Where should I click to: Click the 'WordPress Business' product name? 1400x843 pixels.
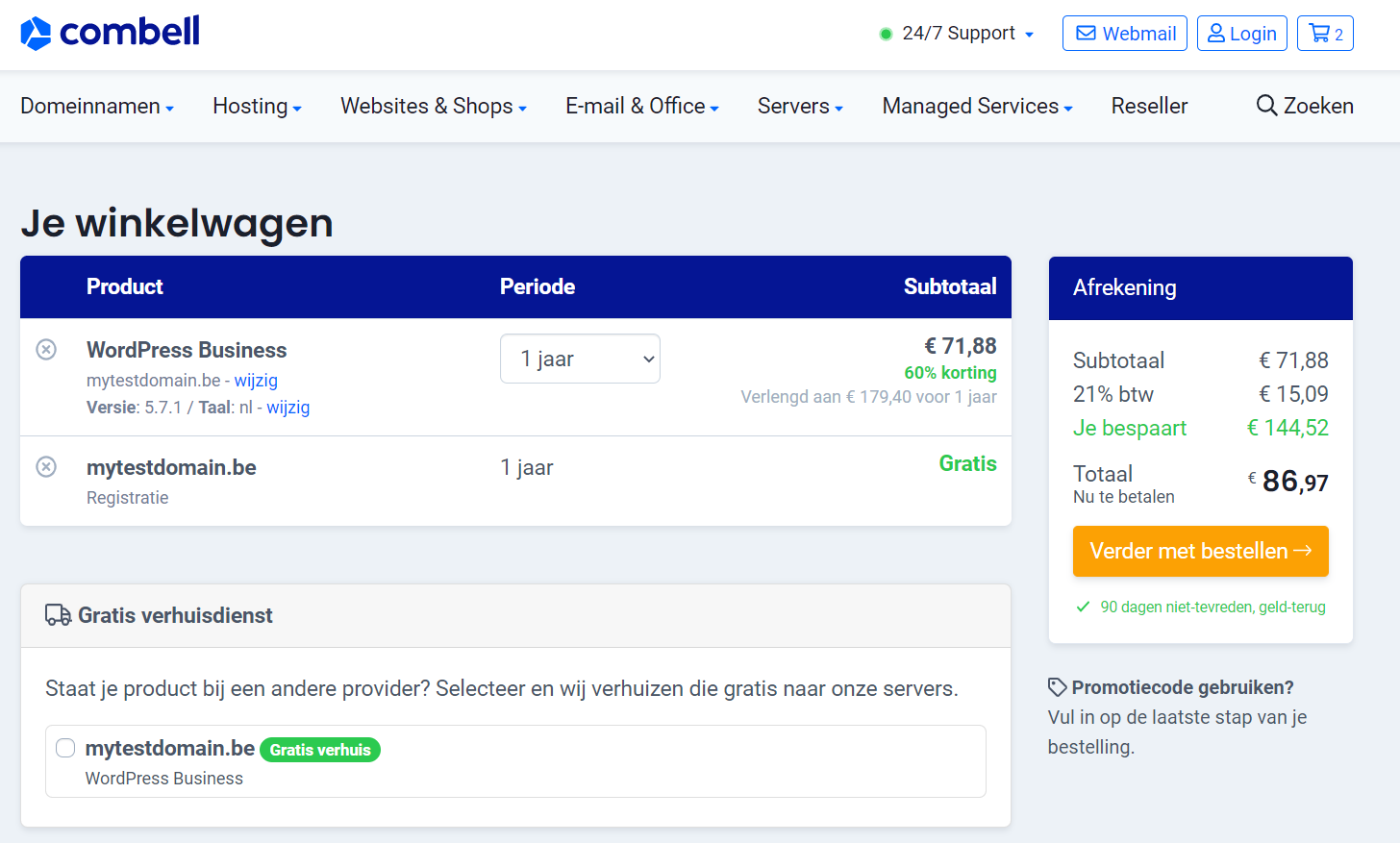tap(187, 350)
